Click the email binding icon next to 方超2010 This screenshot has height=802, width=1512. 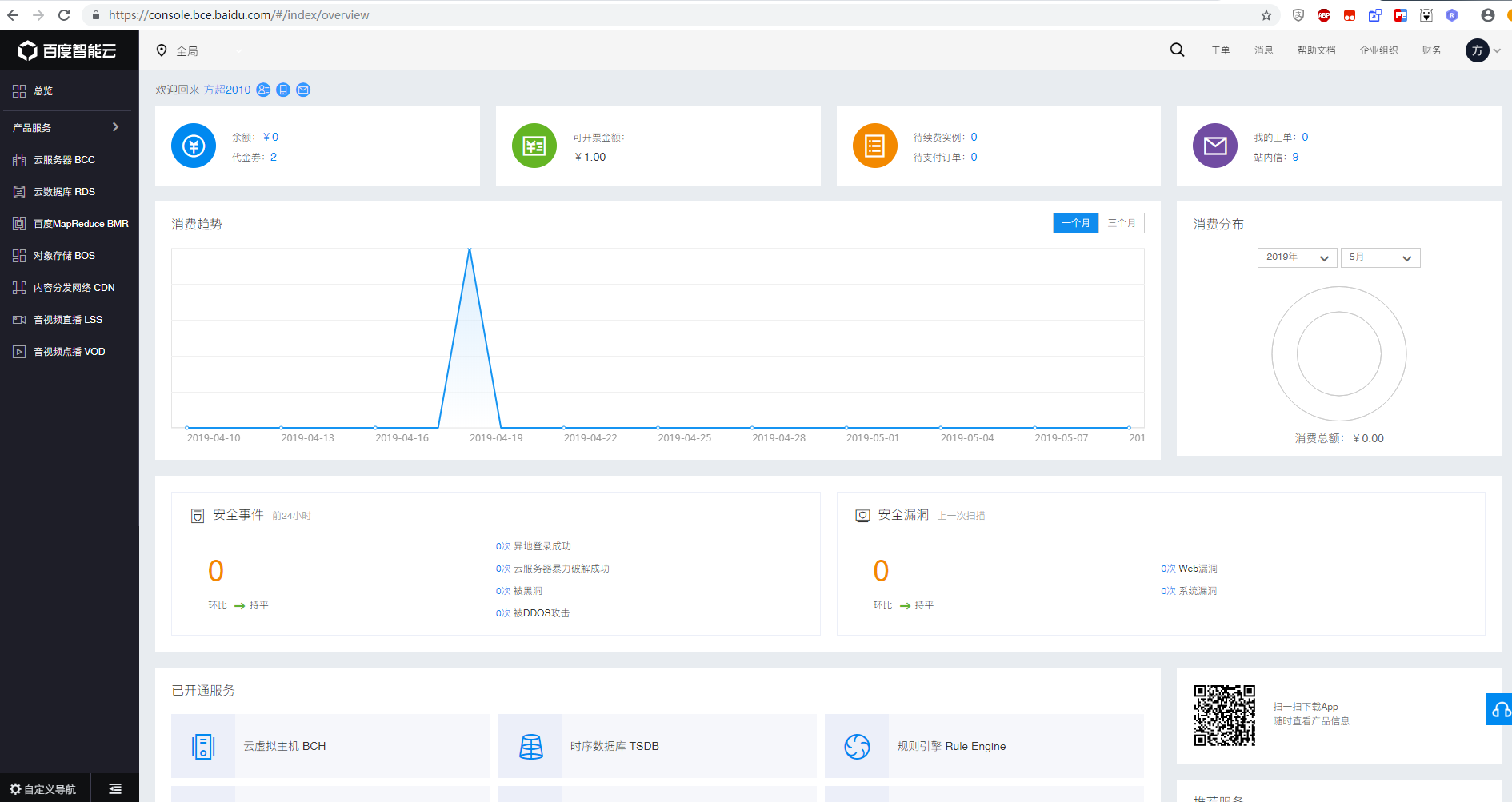(303, 90)
